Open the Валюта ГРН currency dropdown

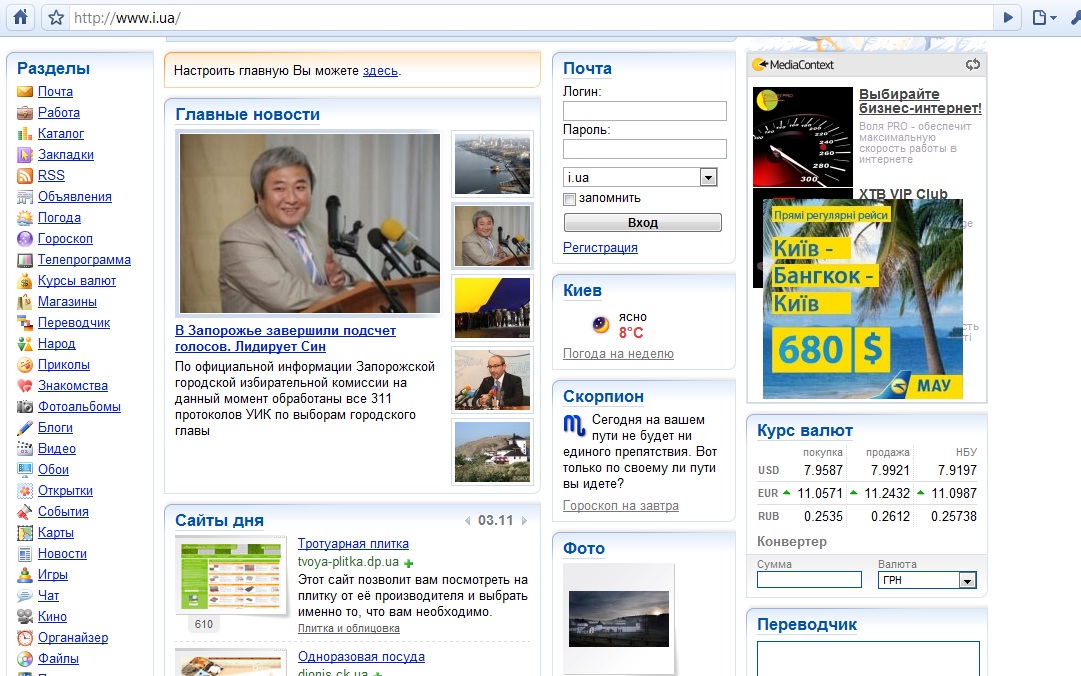point(966,580)
